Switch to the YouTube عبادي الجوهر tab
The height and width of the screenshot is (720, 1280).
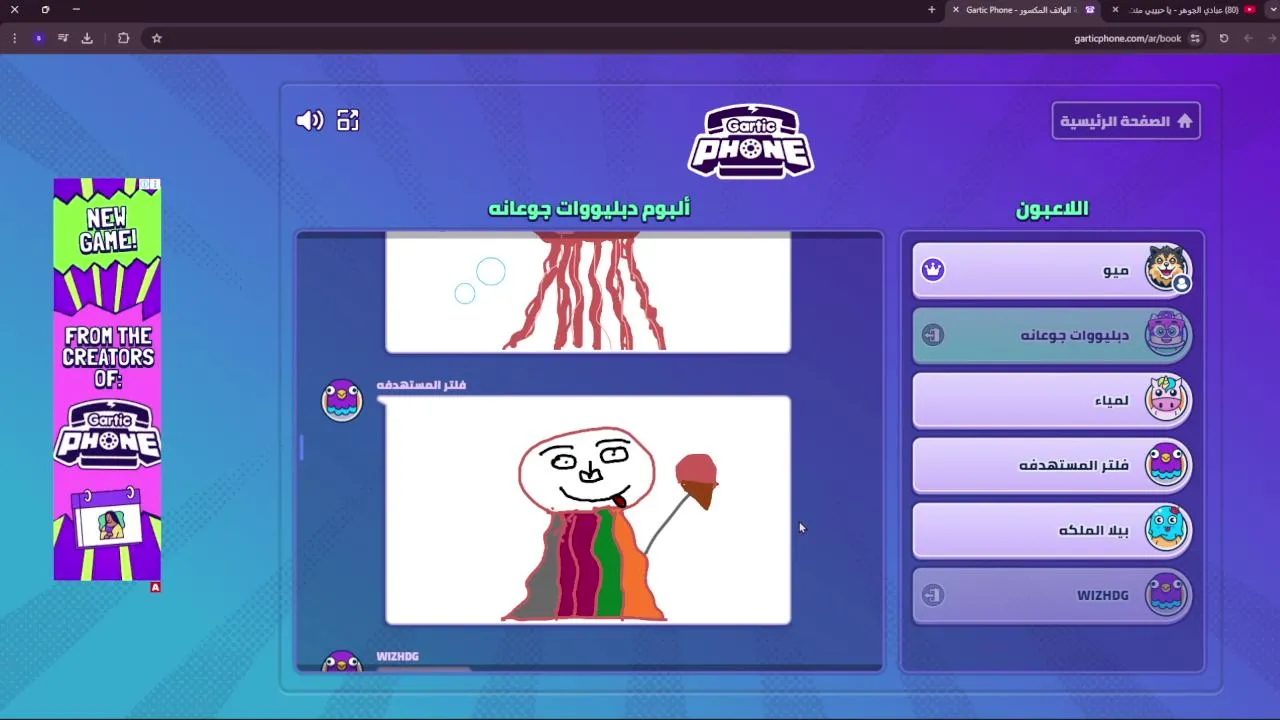[1185, 10]
